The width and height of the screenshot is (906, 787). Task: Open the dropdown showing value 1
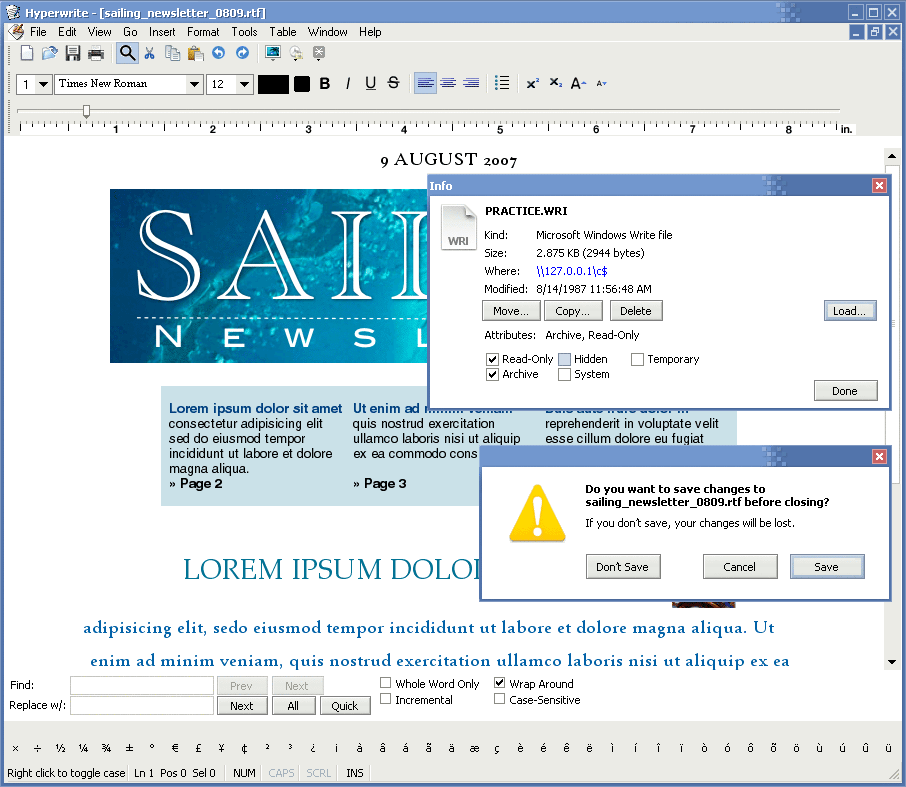(44, 84)
